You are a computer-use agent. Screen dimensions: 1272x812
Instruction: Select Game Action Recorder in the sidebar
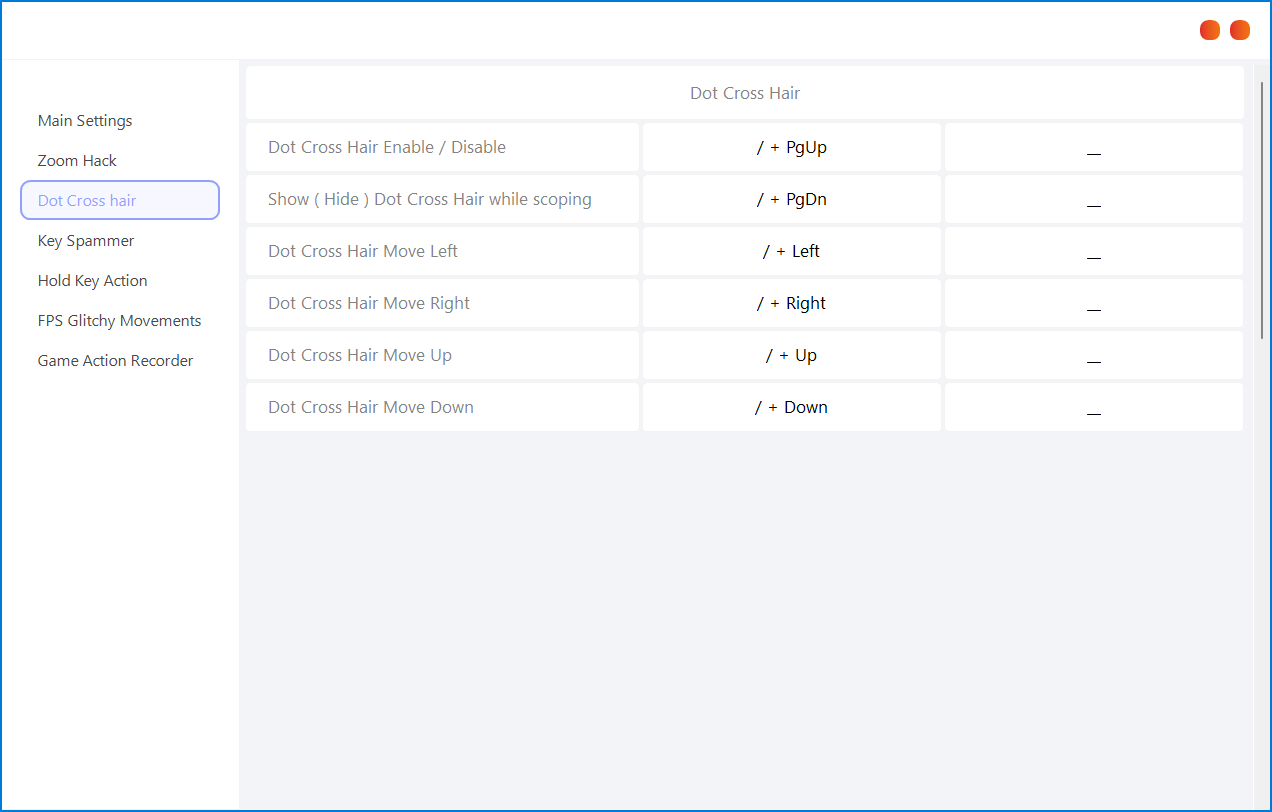(x=115, y=361)
